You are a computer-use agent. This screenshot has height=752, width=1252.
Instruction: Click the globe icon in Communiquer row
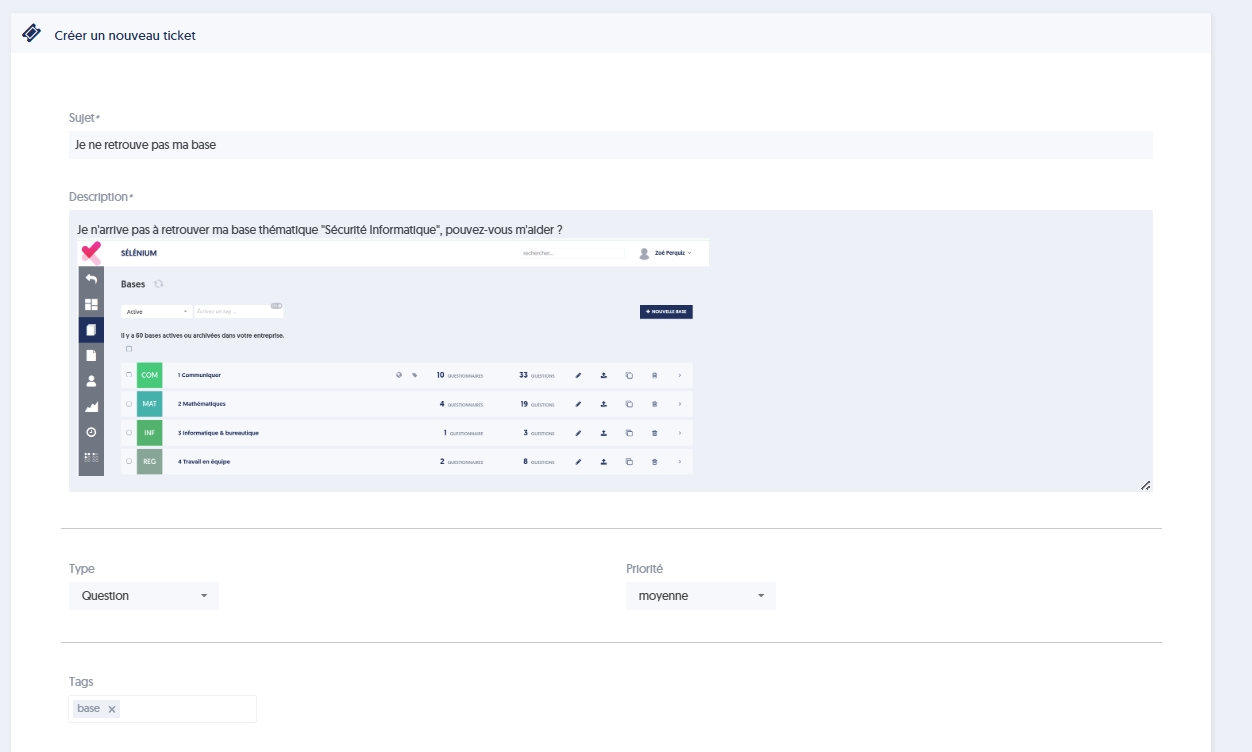tap(399, 375)
